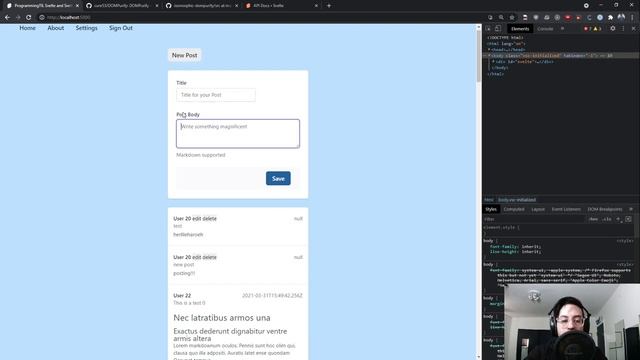Click the yellow warning count badge

pyautogui.click(x=597, y=29)
